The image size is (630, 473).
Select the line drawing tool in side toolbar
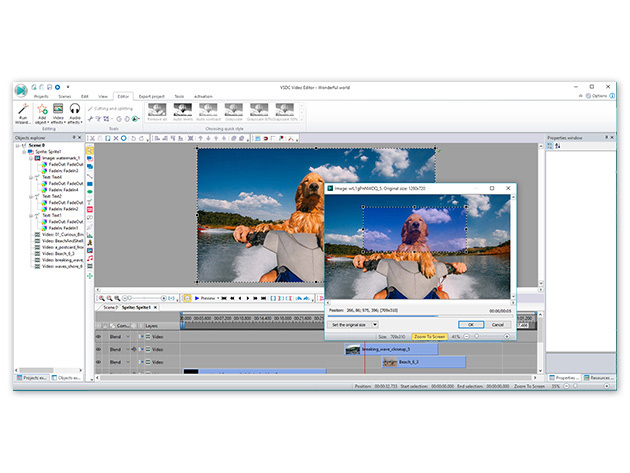point(90,176)
